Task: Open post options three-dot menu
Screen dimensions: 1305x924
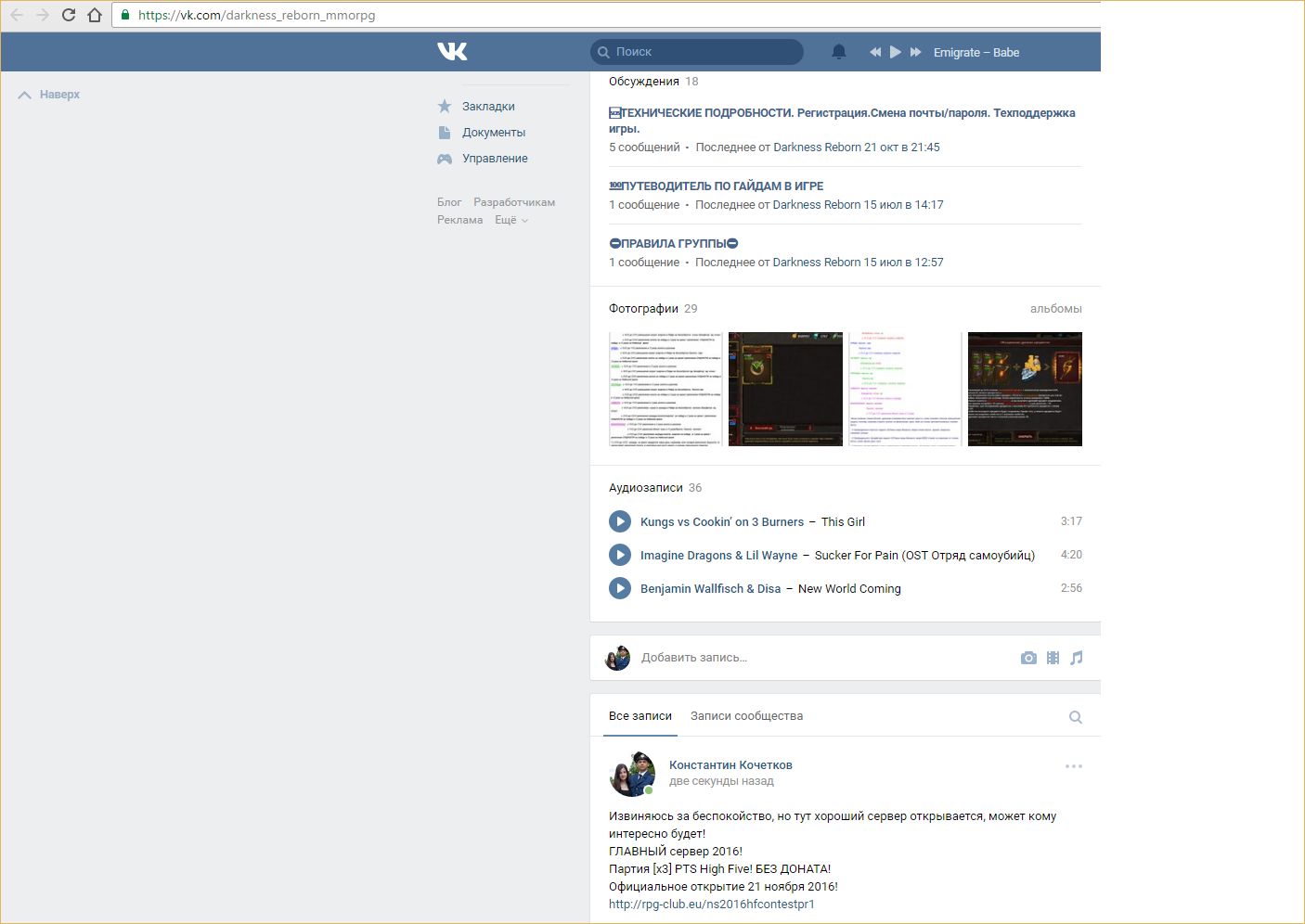Action: coord(1074,766)
